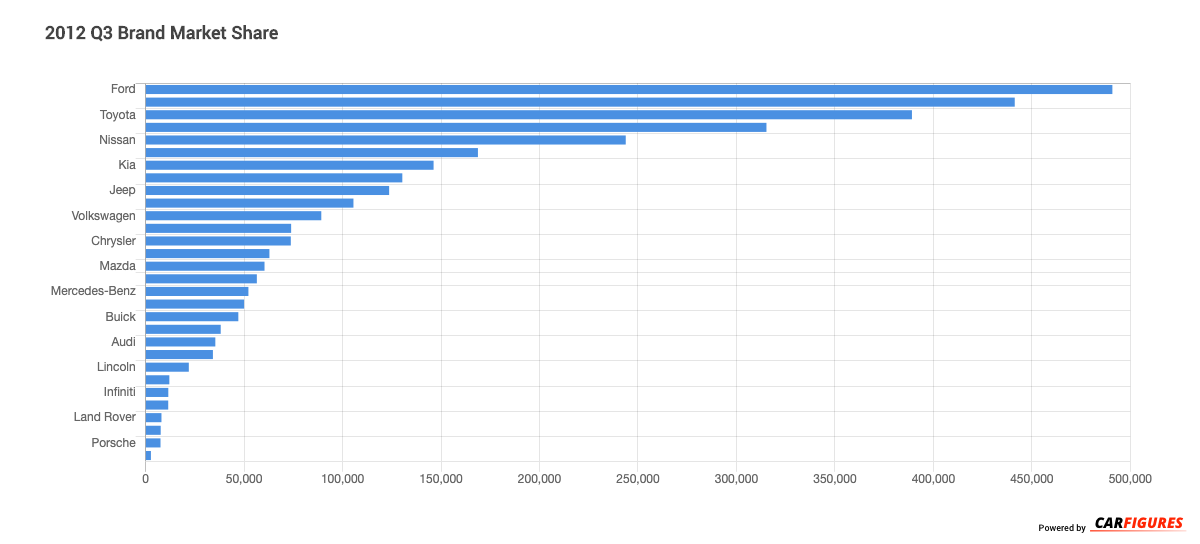
Task: Select the Lincoln bar
Action: 167,367
